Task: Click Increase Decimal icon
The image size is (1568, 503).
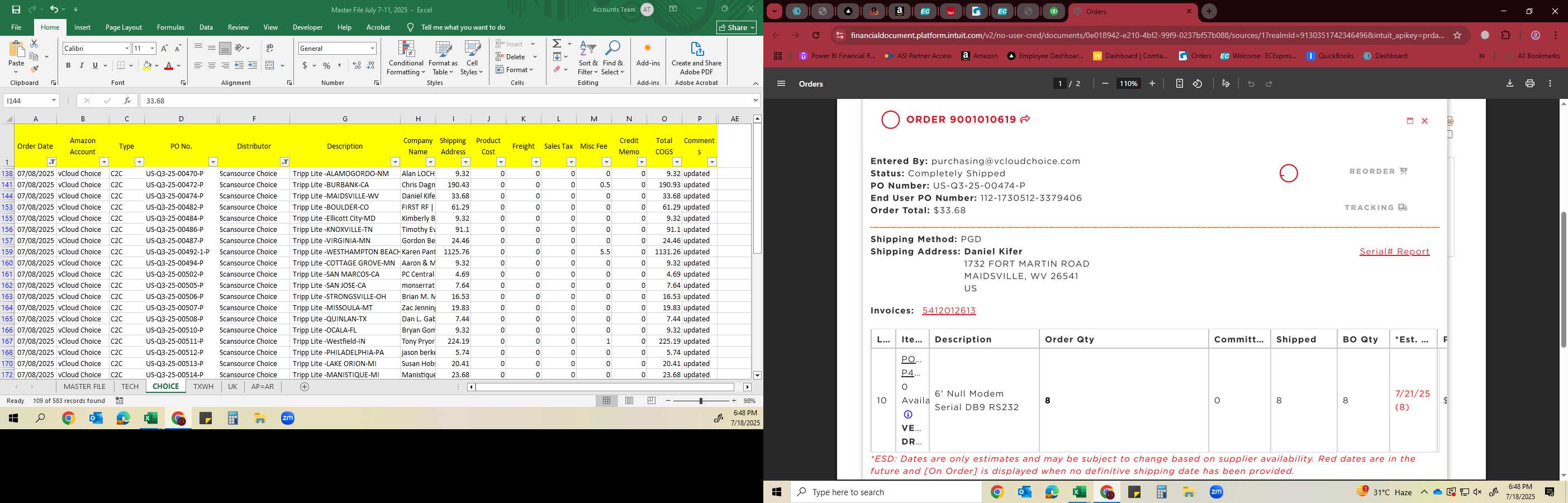Action: (357, 65)
